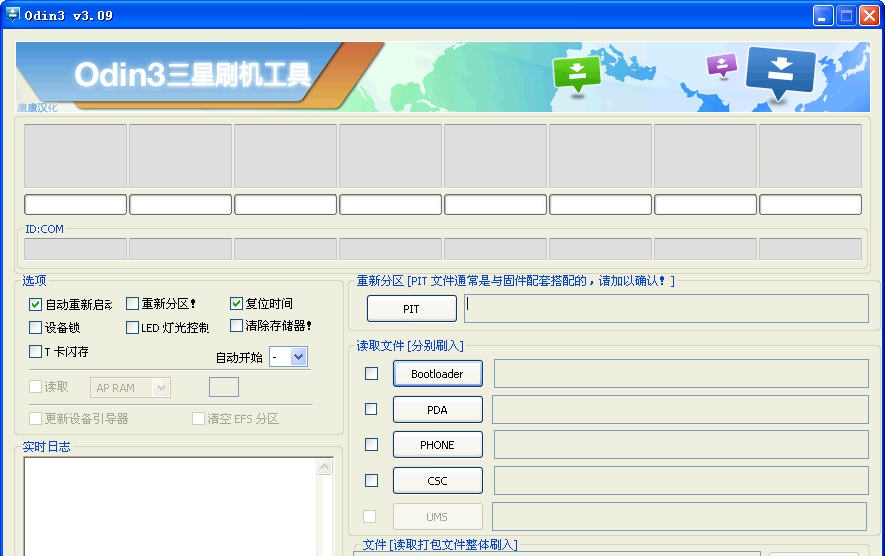The height and width of the screenshot is (556, 885).
Task: Click the PIT button
Action: (x=411, y=309)
